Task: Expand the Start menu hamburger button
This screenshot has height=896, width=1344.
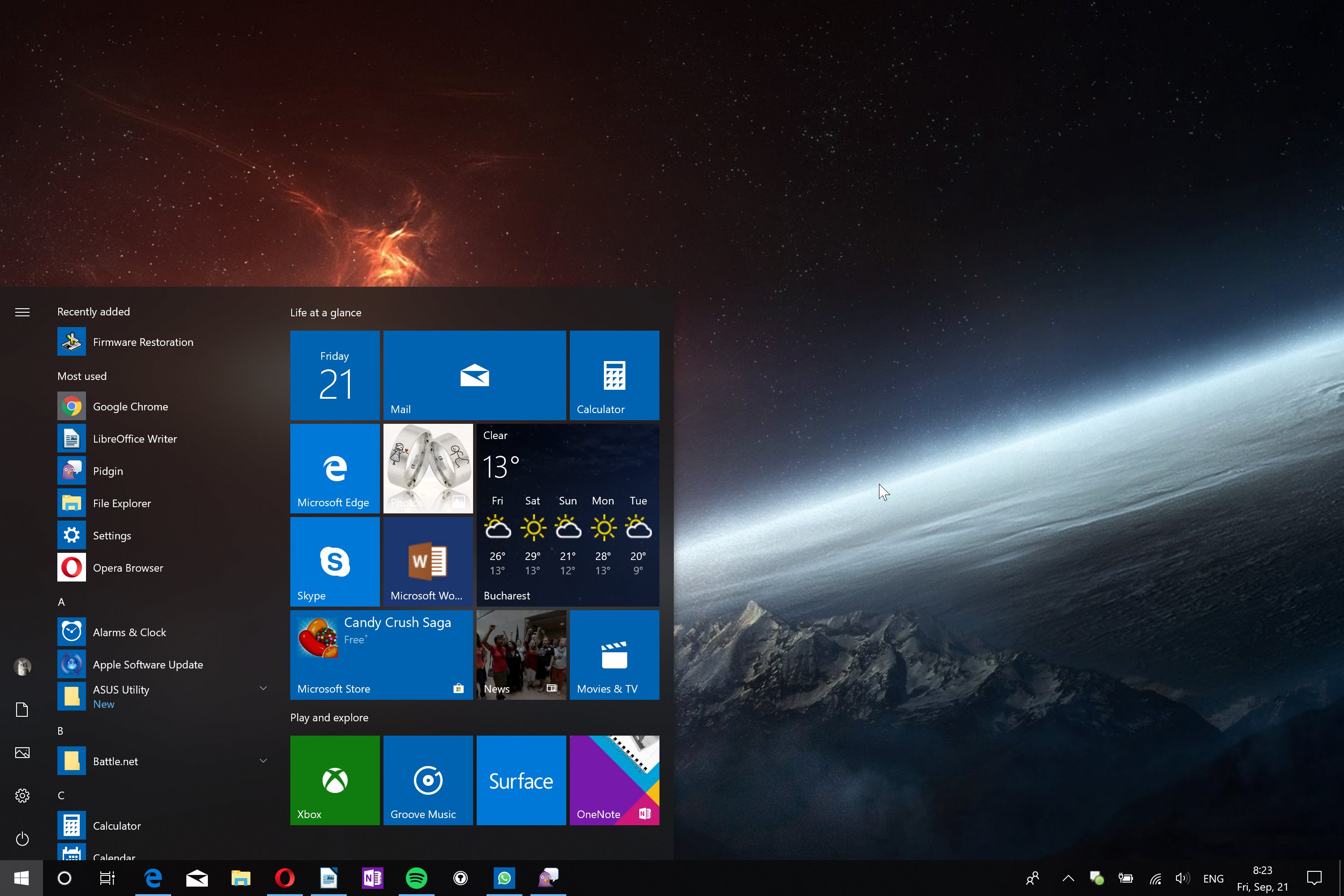Action: coord(22,312)
